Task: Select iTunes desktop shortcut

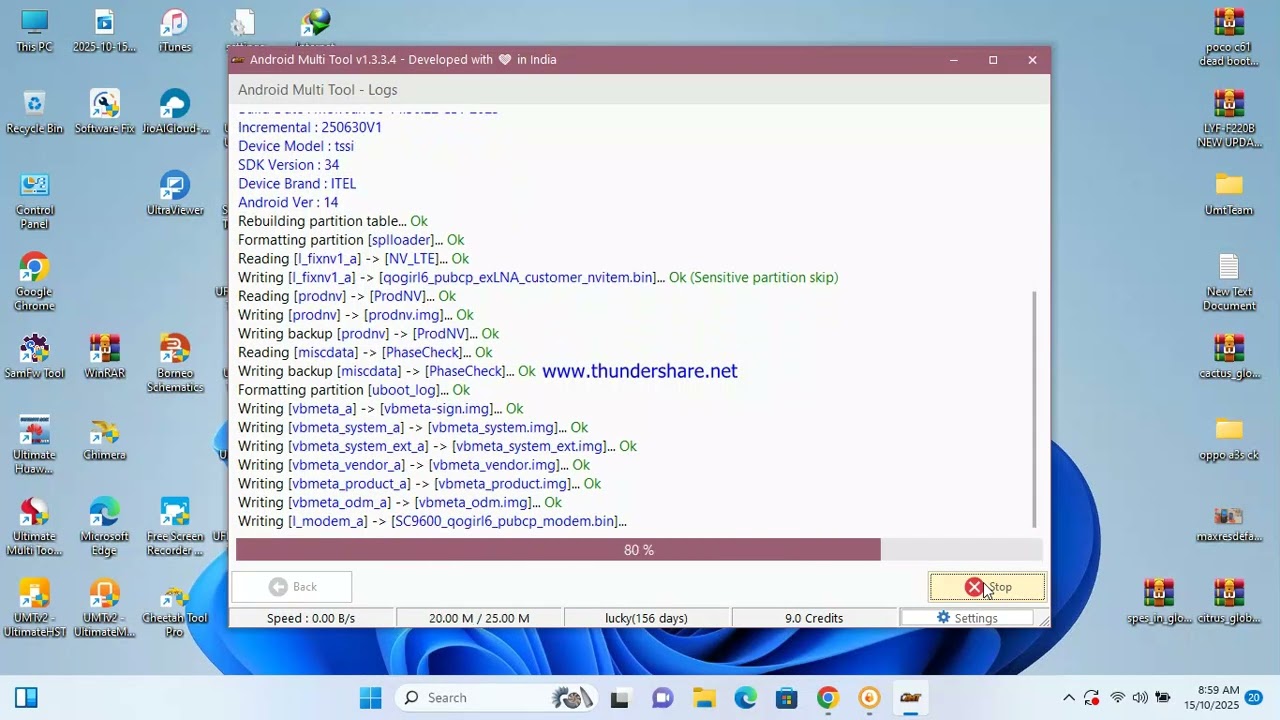Action: point(174,30)
